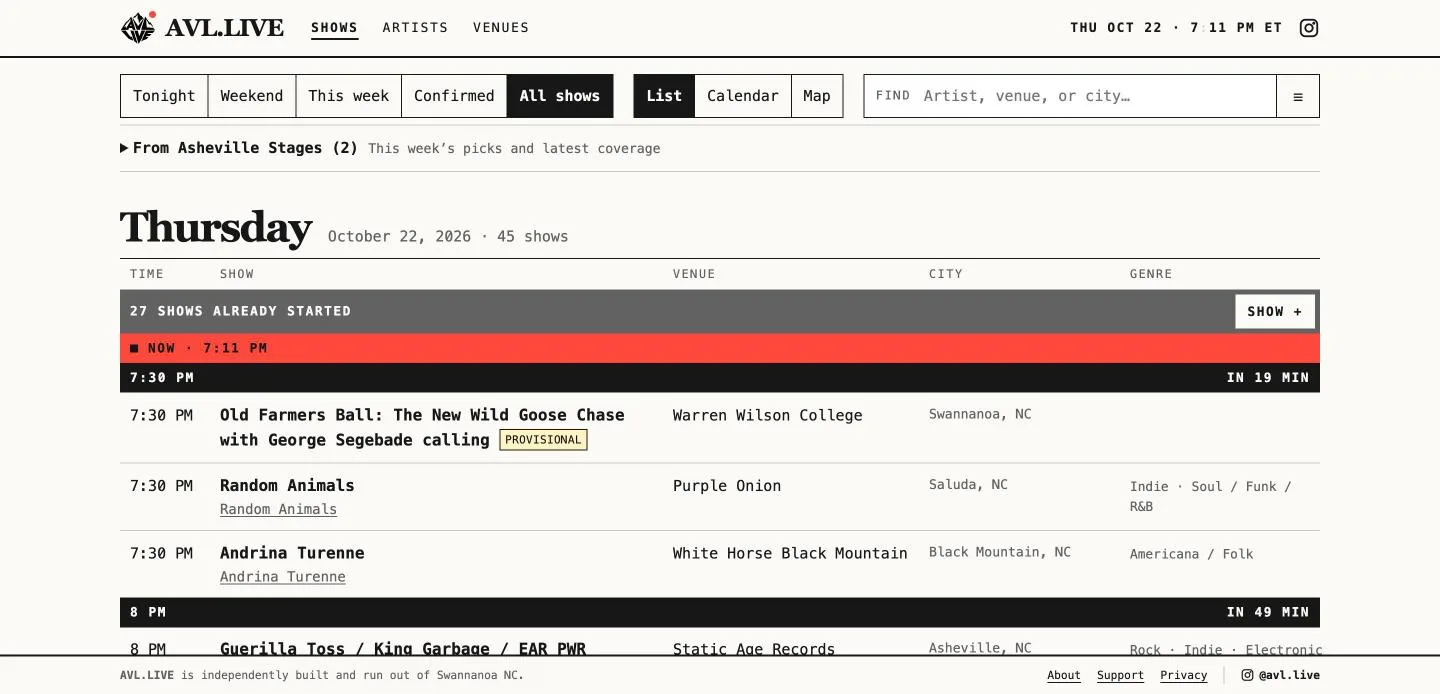Image resolution: width=1440 pixels, height=694 pixels.
Task: Select the All shows filter
Action: click(560, 96)
